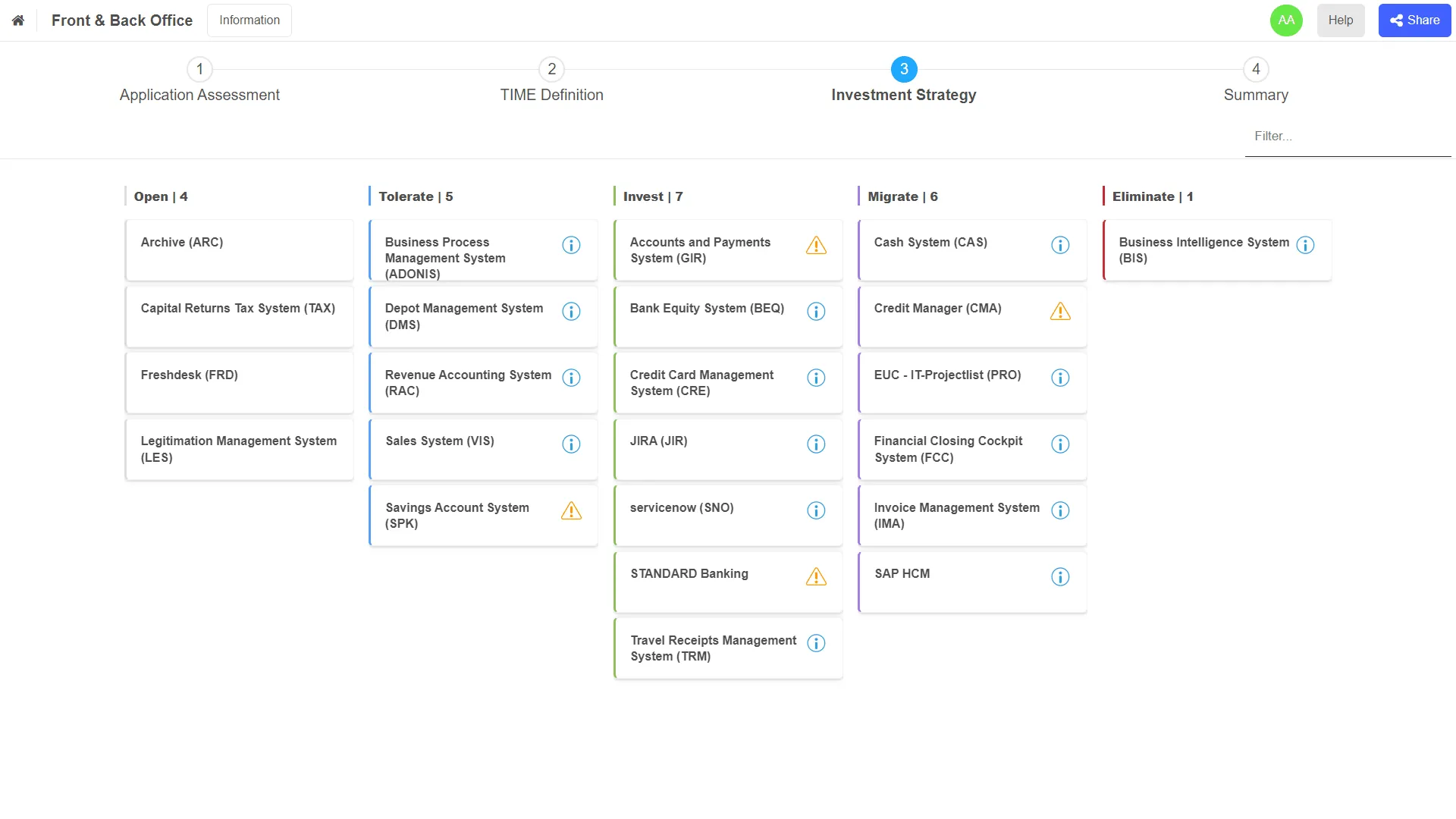Click the Invest | 7 column header
Image resolution: width=1456 pixels, height=819 pixels.
point(653,196)
